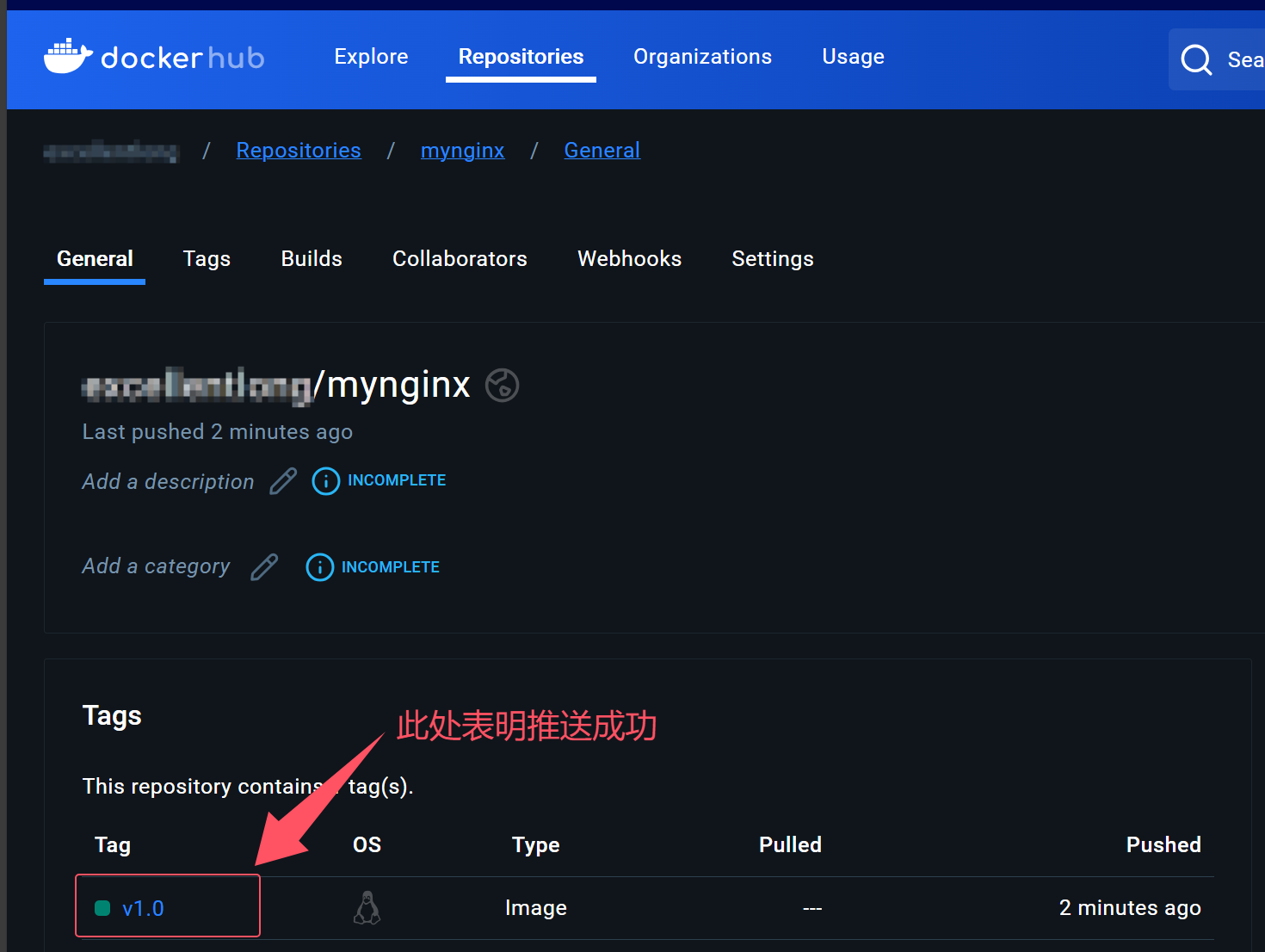Open the Builds tab
Screen dimensions: 1265x952
[312, 259]
